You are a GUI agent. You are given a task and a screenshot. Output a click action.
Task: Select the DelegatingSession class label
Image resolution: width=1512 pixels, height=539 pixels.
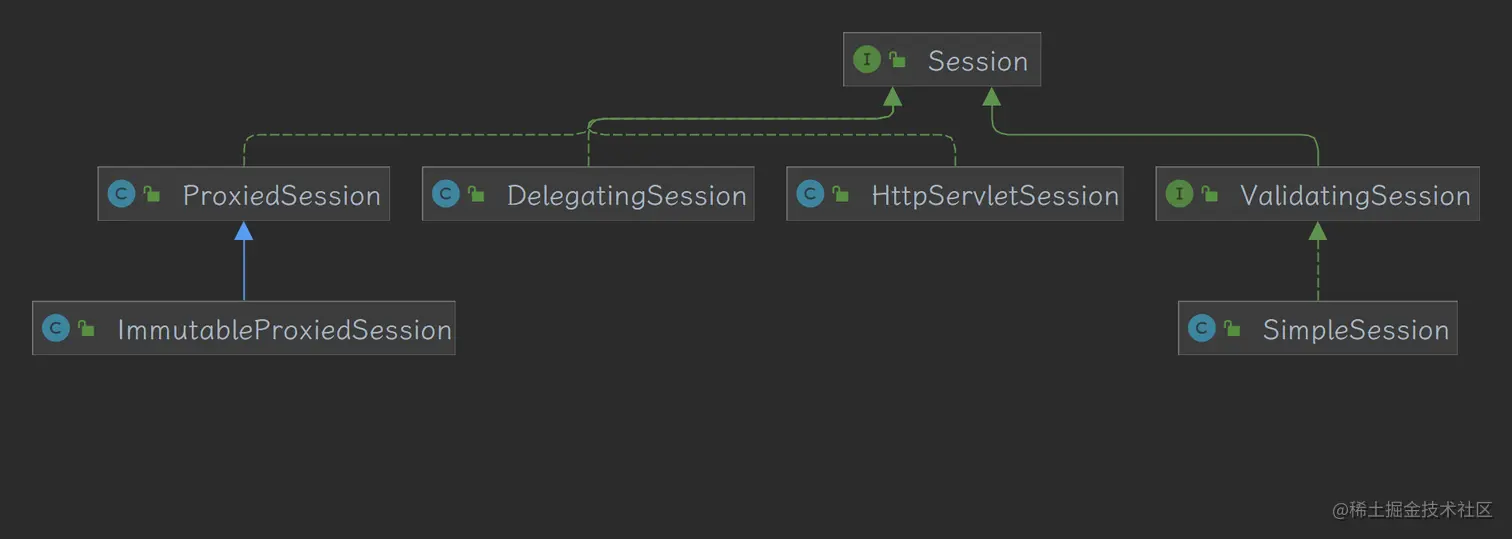(627, 195)
